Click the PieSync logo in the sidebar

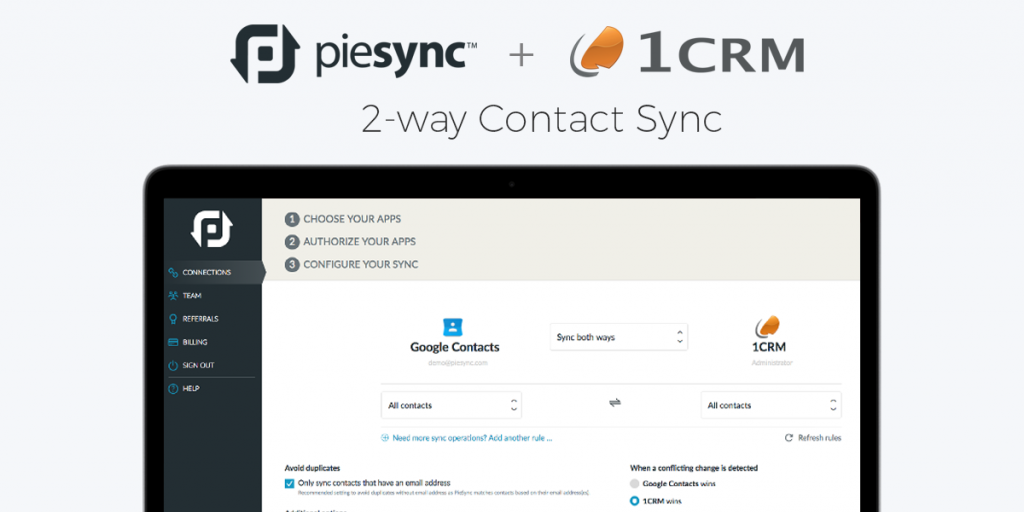coord(212,229)
